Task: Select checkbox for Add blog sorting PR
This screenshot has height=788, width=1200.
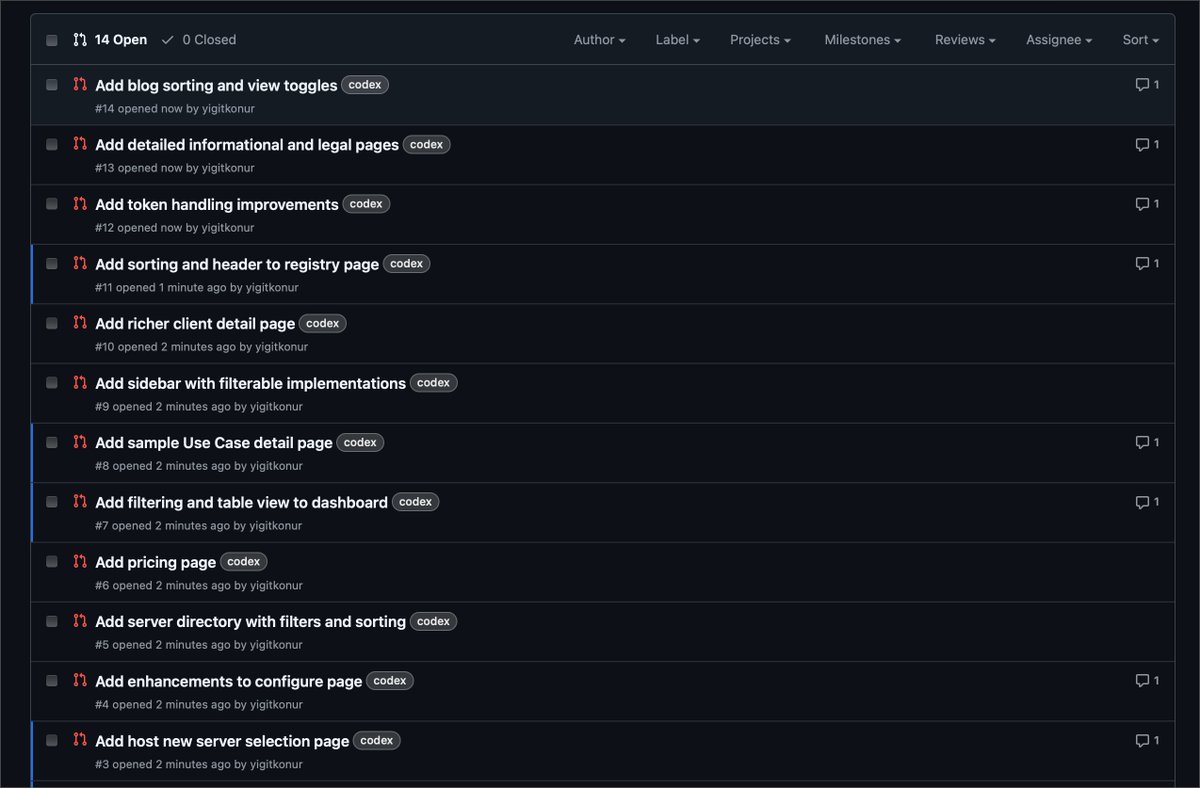Action: coord(52,85)
